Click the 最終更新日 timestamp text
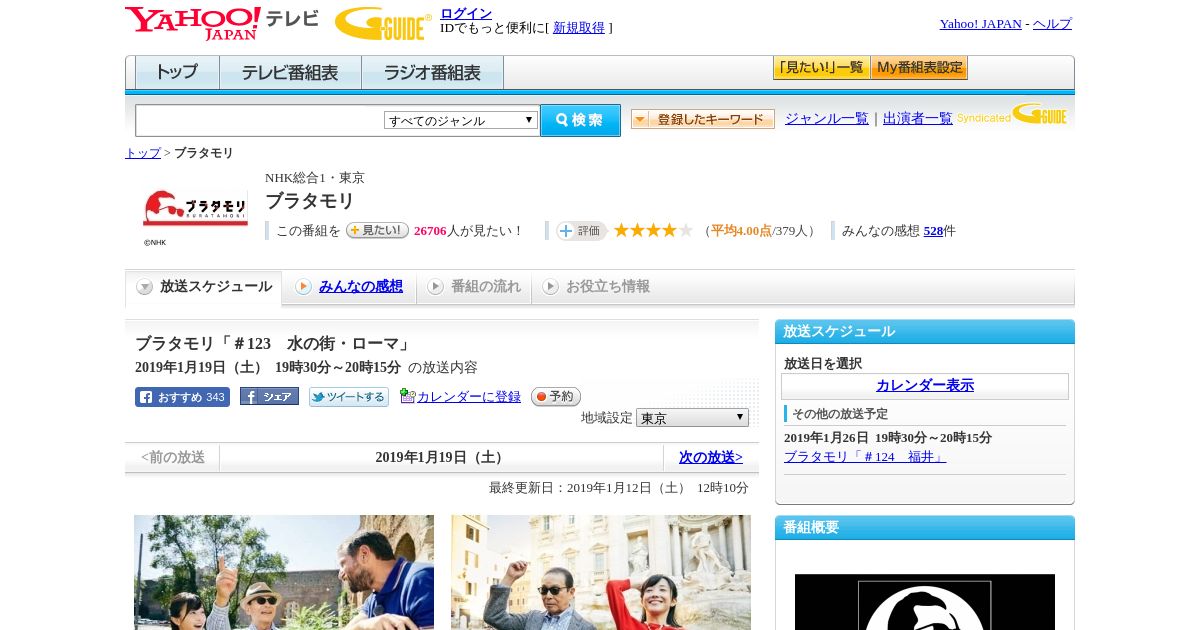 (x=619, y=488)
